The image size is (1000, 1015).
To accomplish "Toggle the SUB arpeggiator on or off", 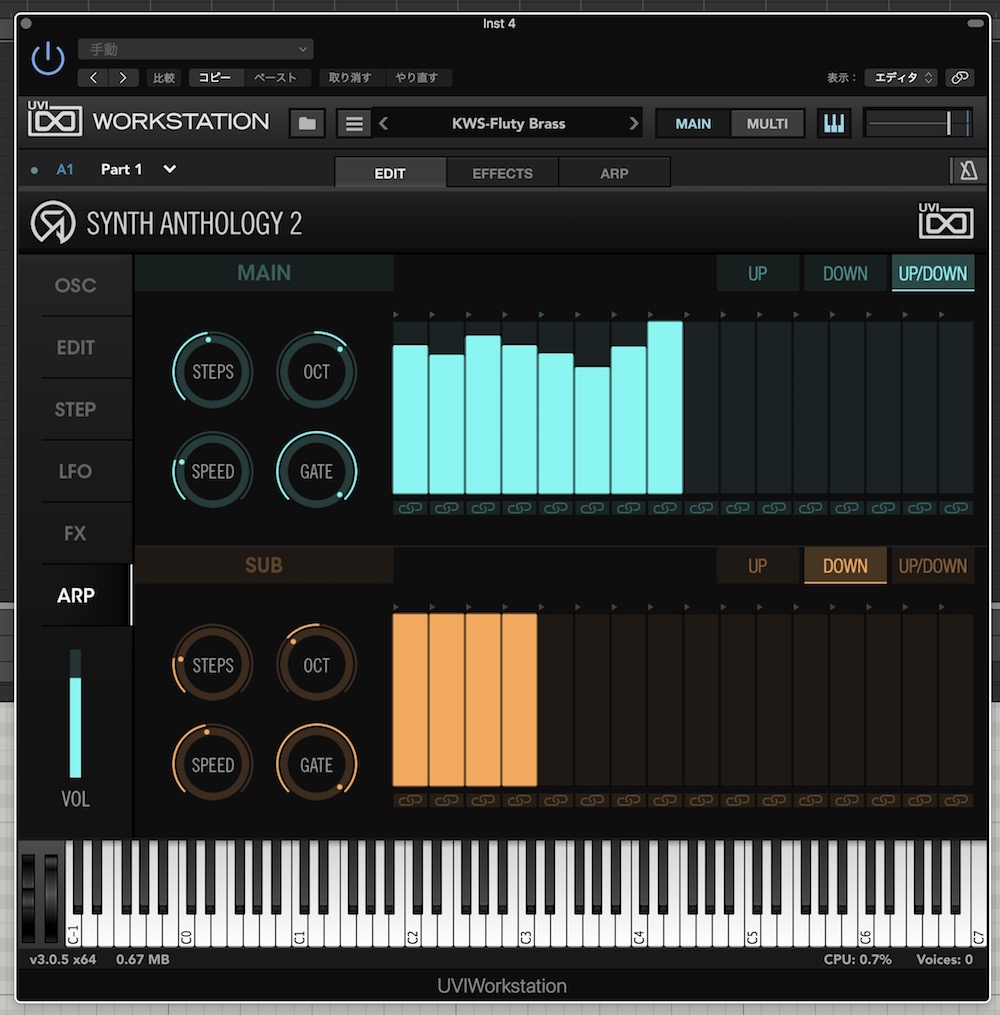I will tap(264, 565).
